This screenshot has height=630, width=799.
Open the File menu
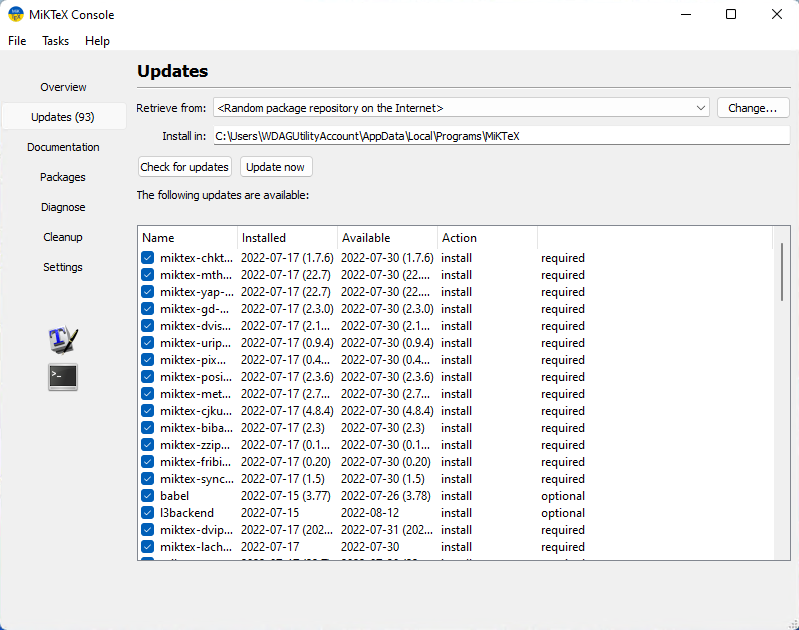[18, 41]
